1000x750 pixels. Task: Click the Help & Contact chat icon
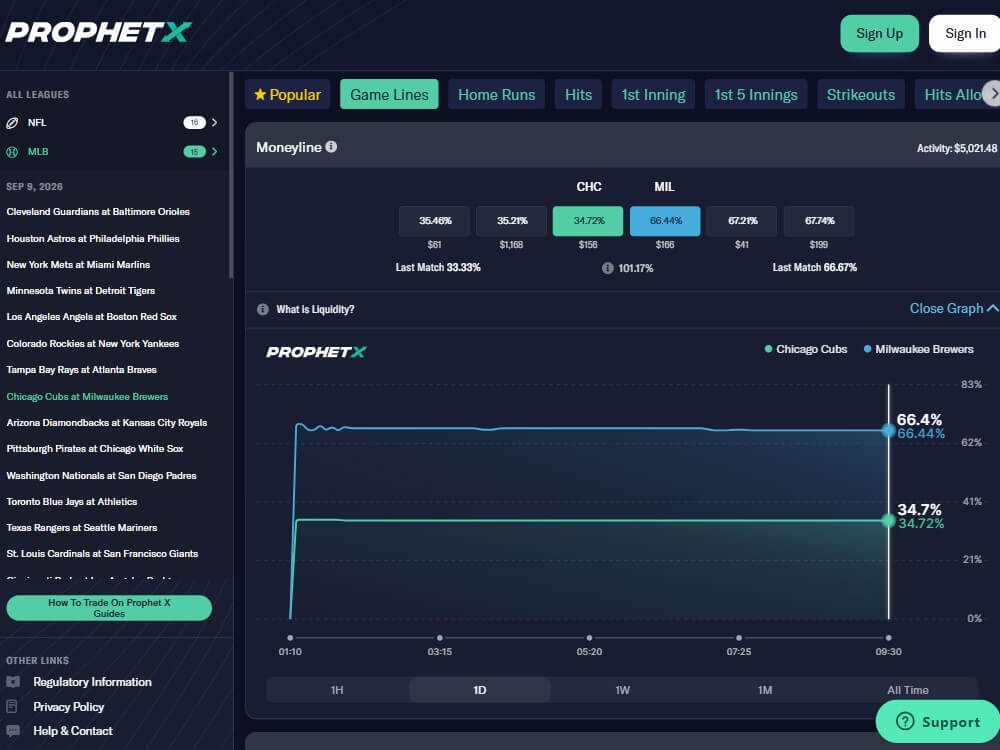click(13, 731)
